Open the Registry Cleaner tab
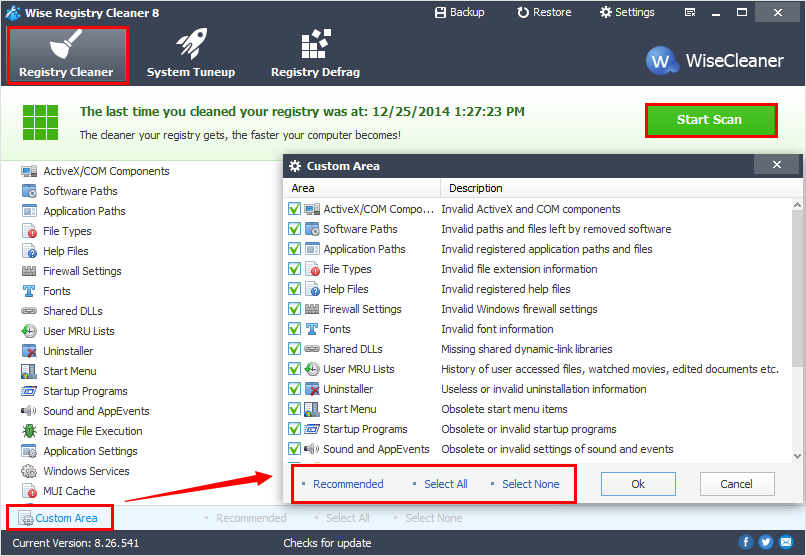The width and height of the screenshot is (806, 556). pyautogui.click(x=67, y=55)
